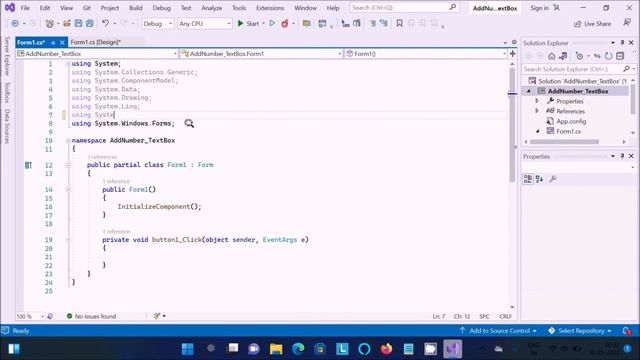Viewport: 640px width, 360px height.
Task: Open the File menu
Action: (25, 8)
